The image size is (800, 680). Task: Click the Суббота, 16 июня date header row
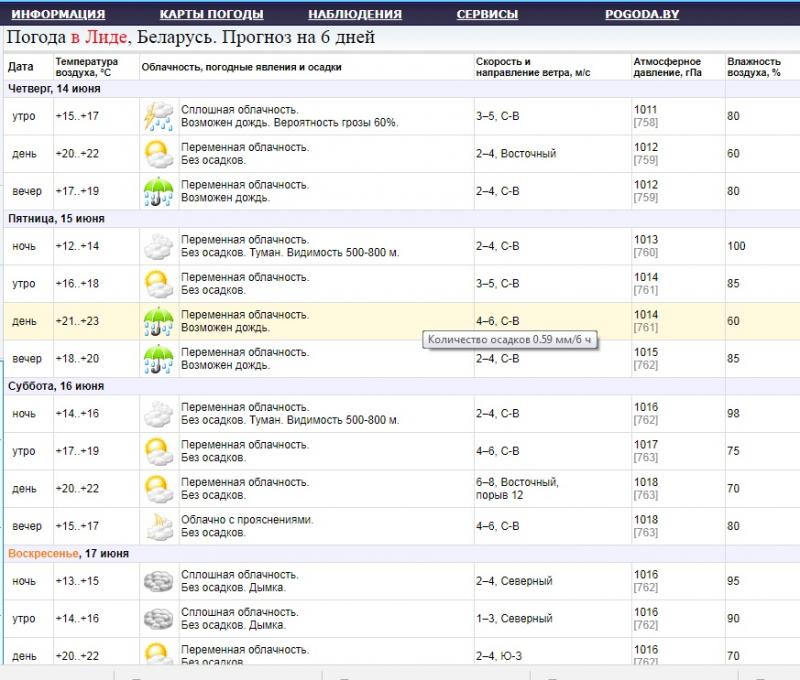56,386
